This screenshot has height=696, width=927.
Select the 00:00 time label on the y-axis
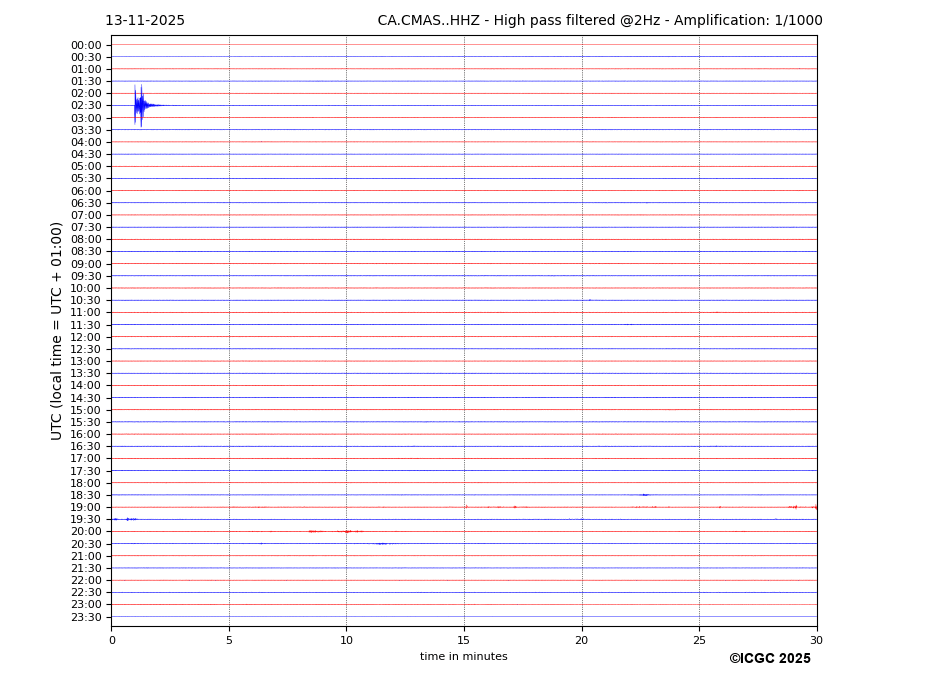[86, 45]
